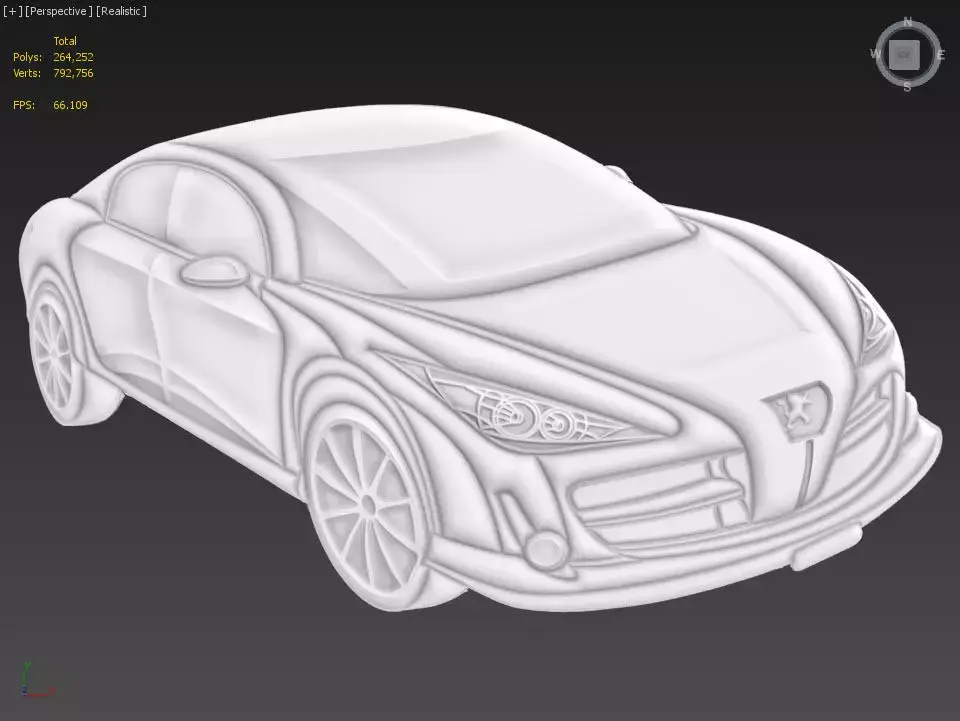Click the FPS value 66.109

70,105
